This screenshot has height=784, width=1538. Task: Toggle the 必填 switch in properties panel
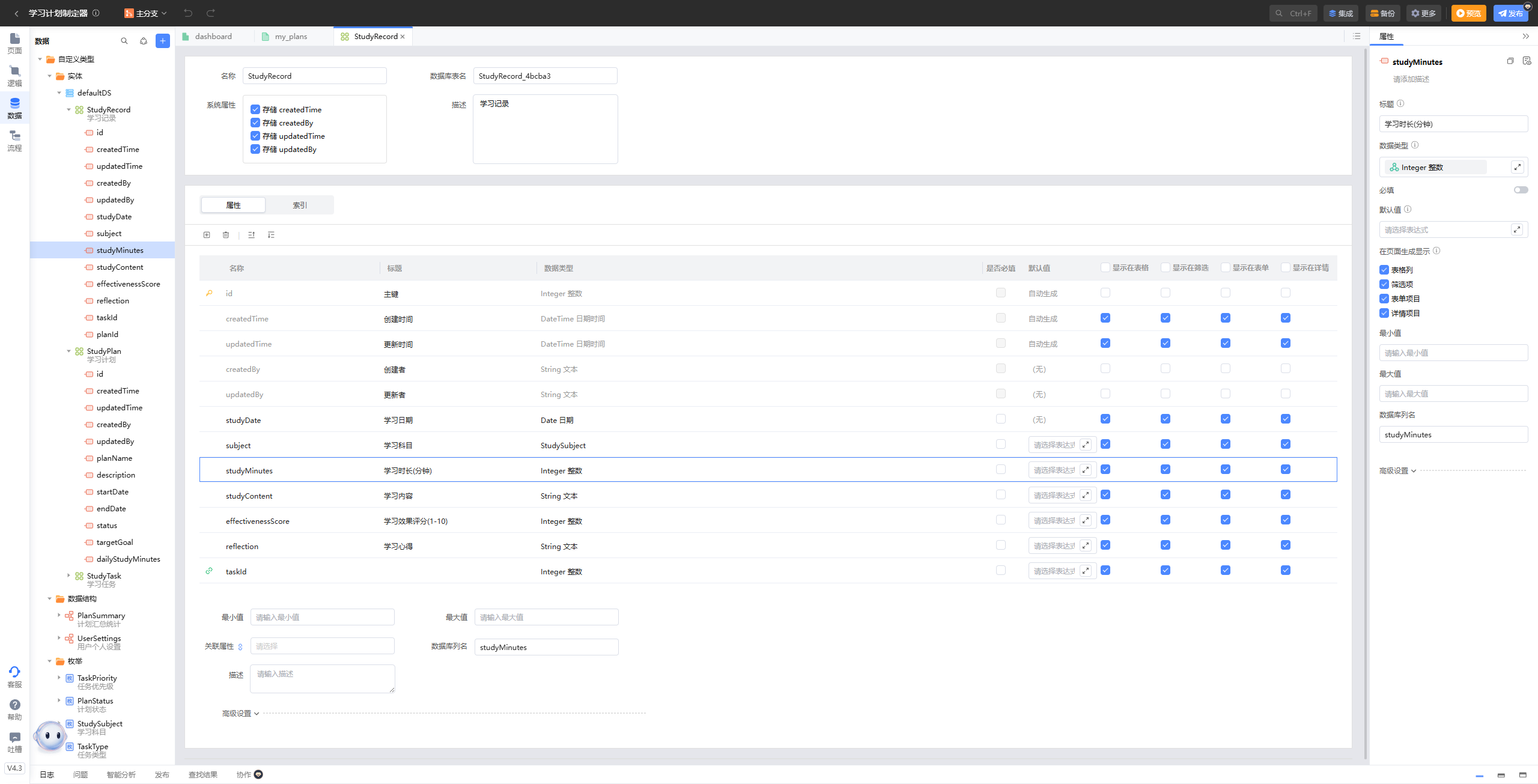[x=1521, y=190]
